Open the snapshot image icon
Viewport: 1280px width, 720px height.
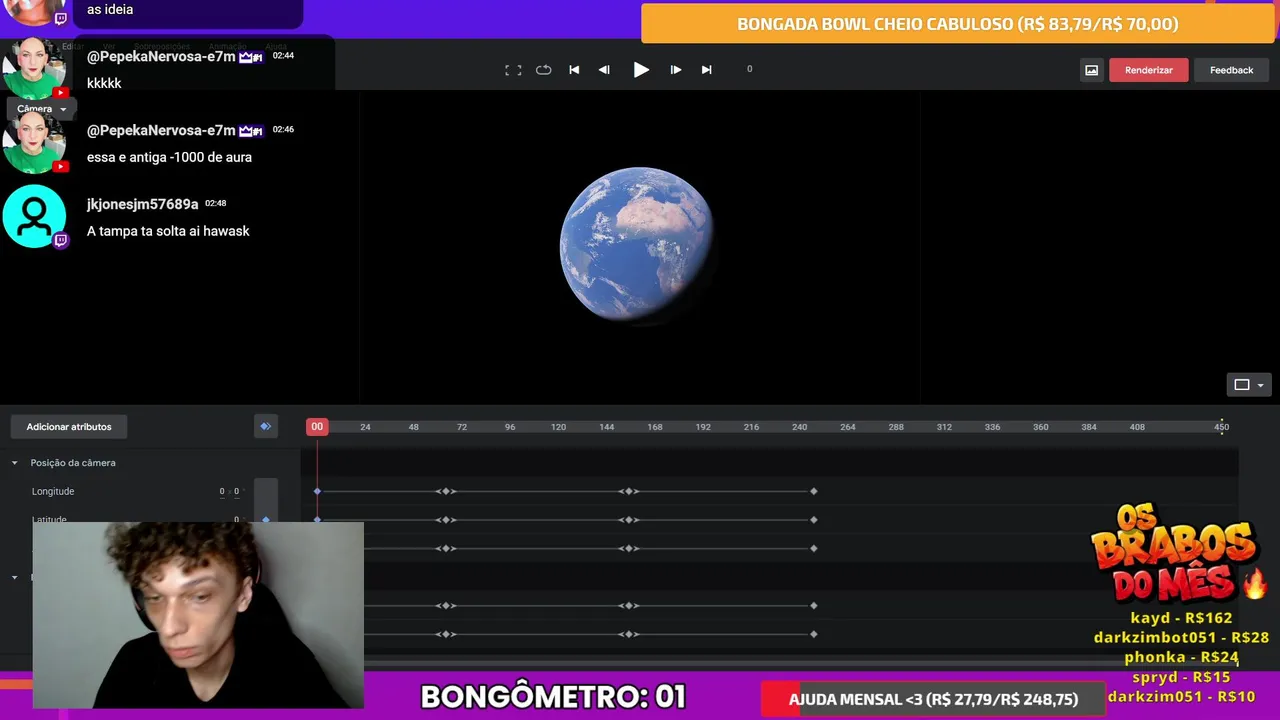coord(1091,70)
